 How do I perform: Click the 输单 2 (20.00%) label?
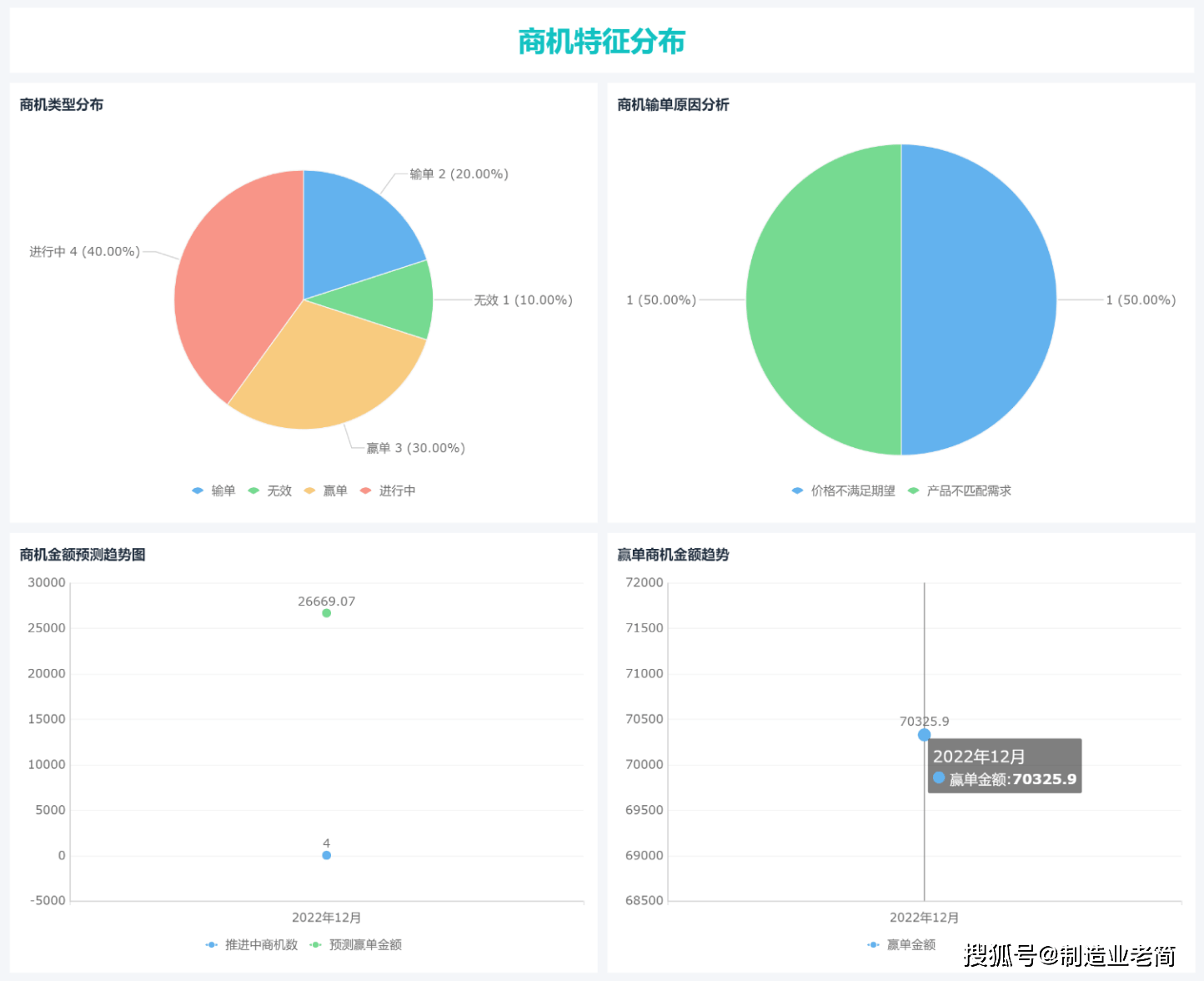(x=459, y=174)
